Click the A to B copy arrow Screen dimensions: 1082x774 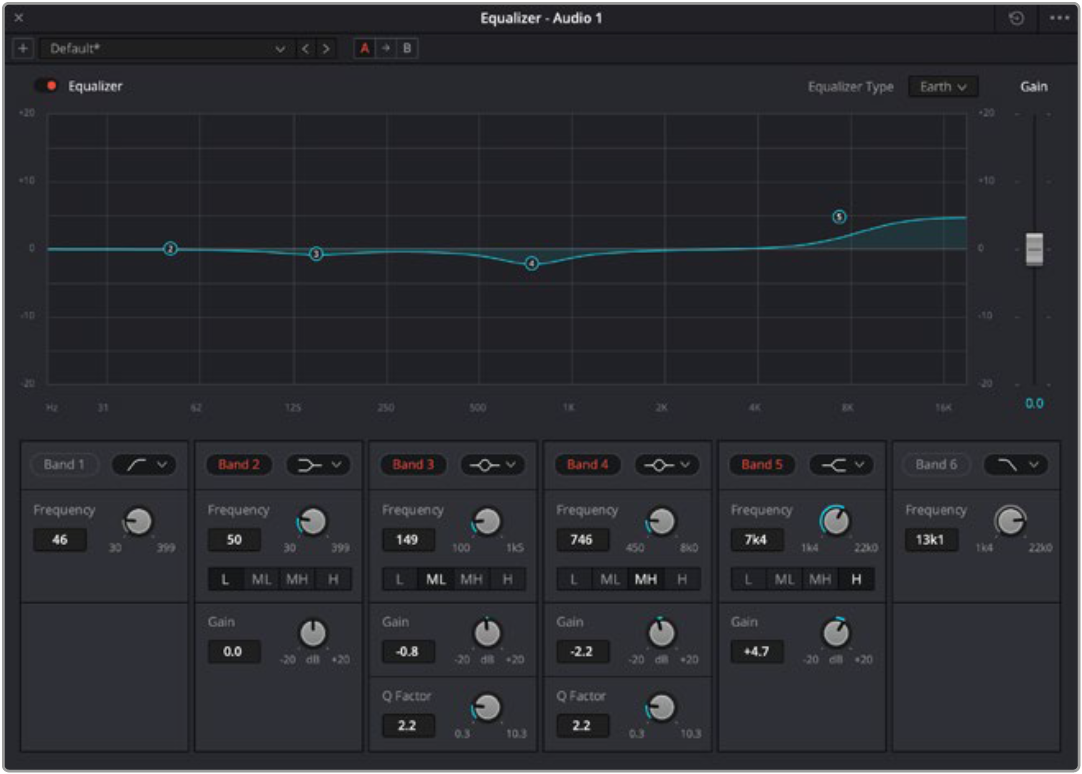pyautogui.click(x=386, y=48)
